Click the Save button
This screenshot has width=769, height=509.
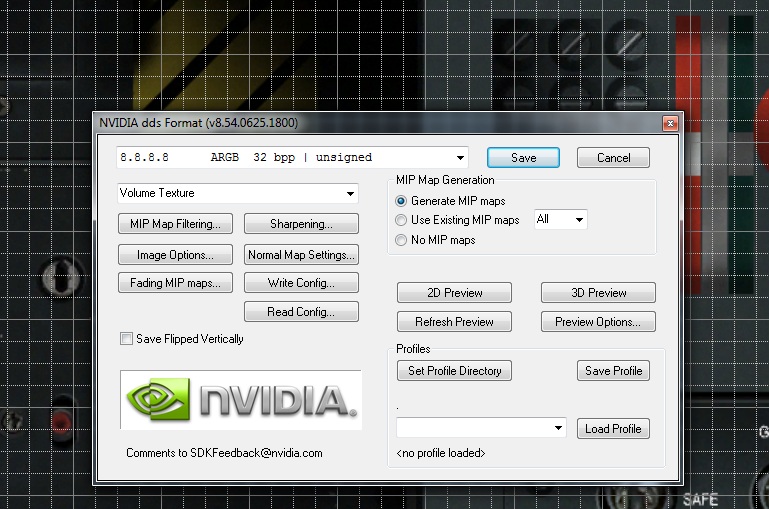tap(523, 158)
